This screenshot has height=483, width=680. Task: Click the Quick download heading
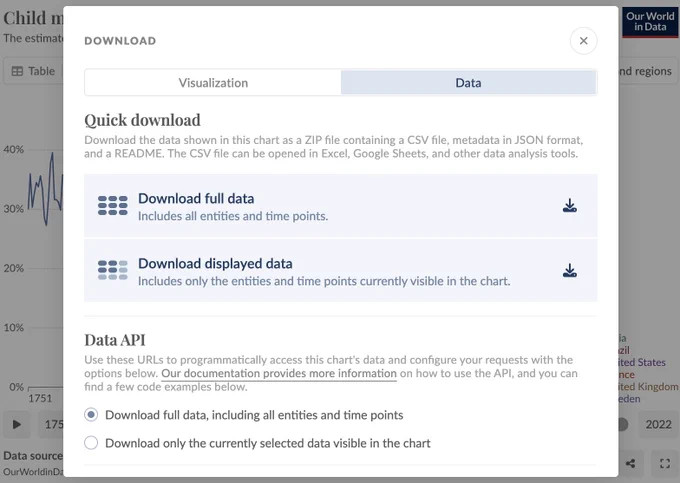click(x=142, y=120)
